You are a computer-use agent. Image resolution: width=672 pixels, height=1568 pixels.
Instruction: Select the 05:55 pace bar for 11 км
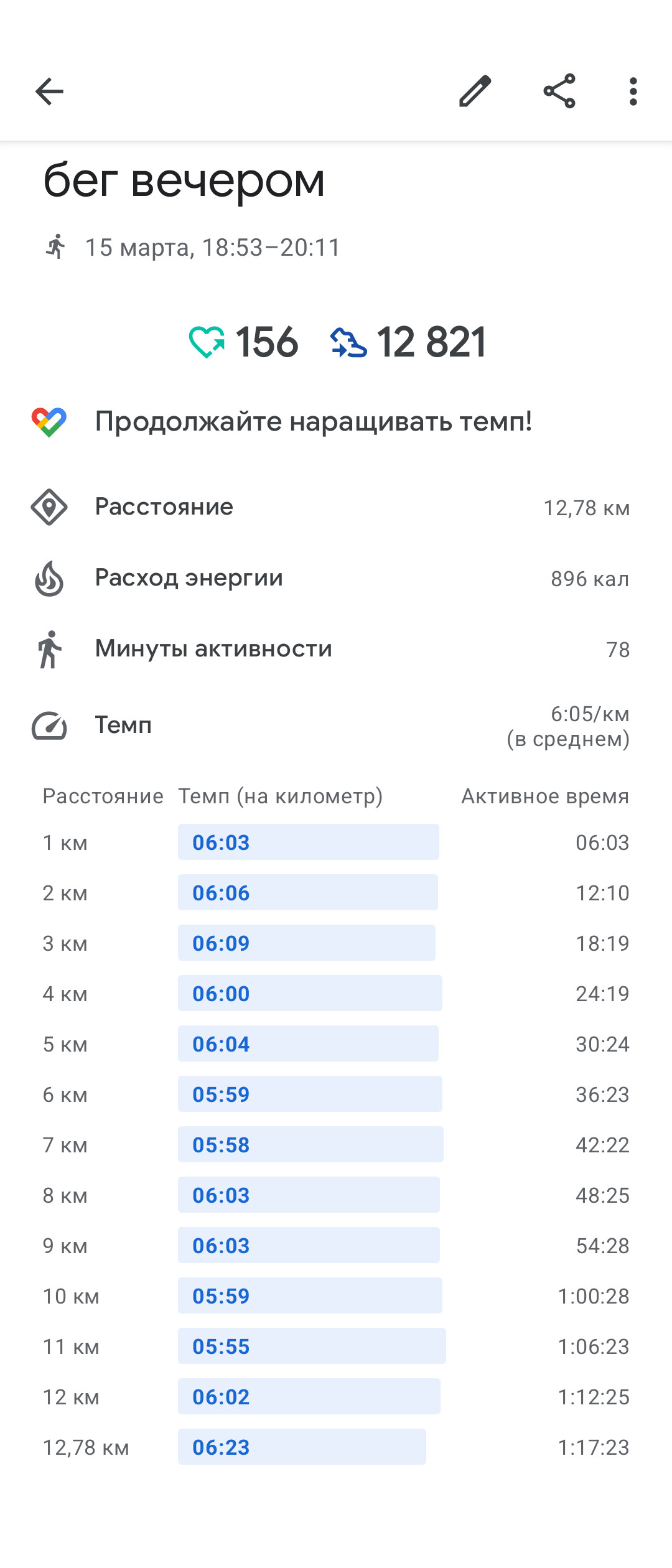point(312,1346)
